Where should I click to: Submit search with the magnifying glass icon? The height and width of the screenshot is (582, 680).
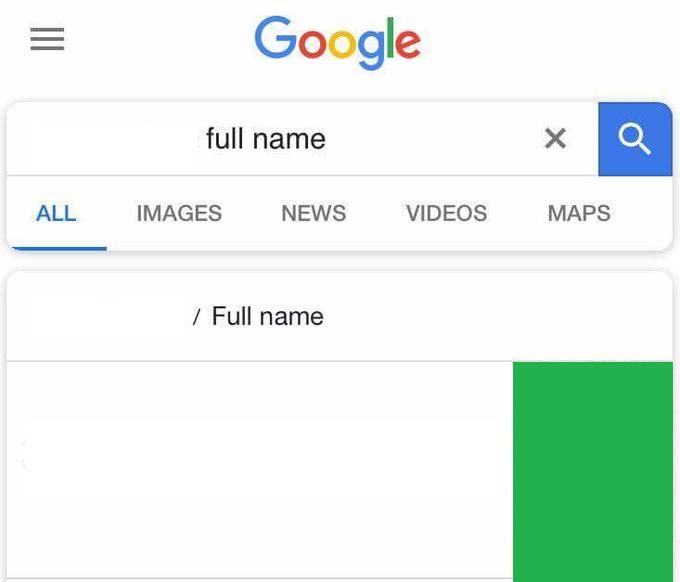pos(634,139)
